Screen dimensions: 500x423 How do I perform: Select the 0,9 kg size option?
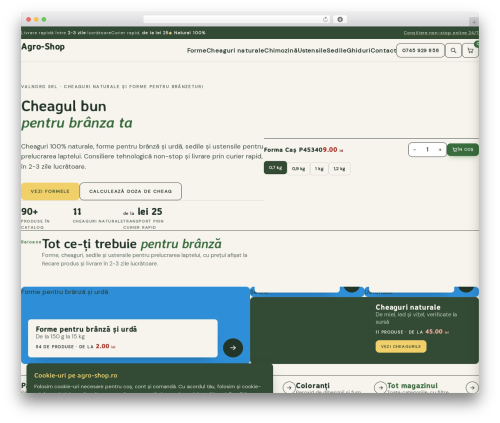(298, 169)
